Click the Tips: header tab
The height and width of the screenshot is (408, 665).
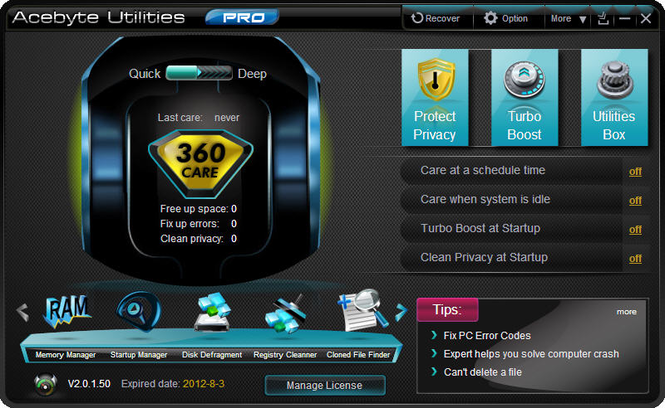coord(447,310)
